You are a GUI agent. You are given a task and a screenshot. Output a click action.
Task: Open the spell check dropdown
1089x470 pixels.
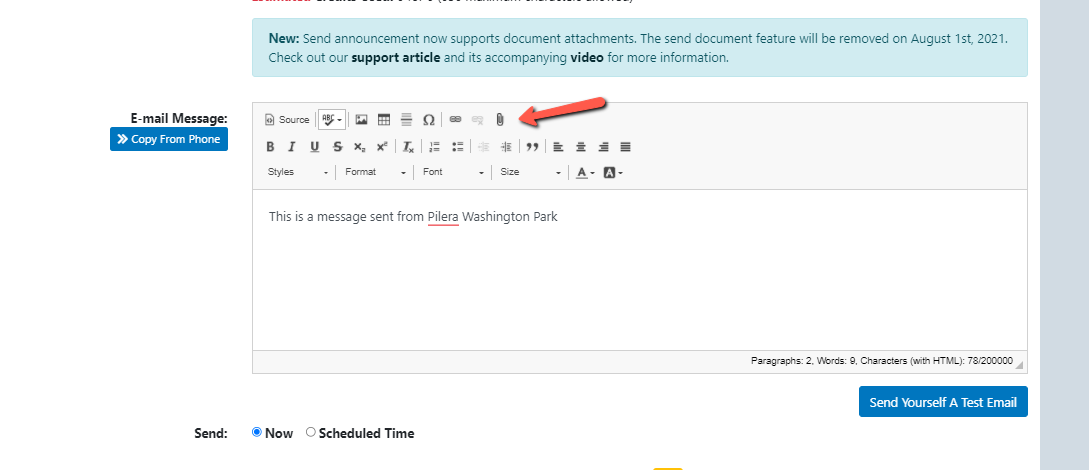(x=332, y=119)
